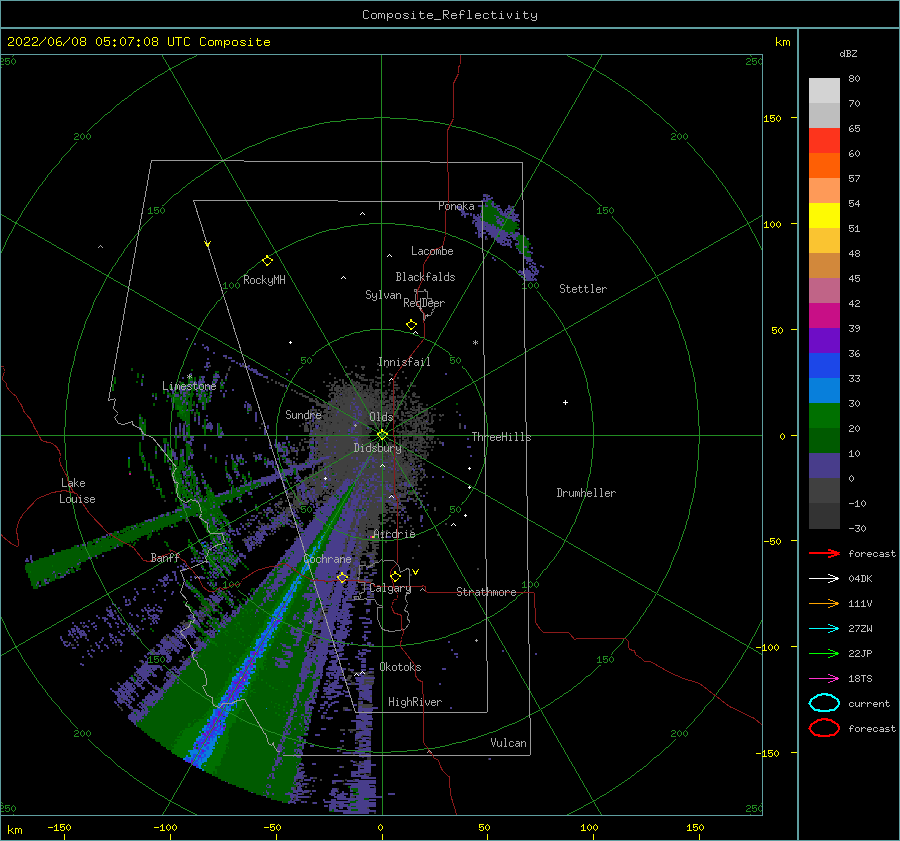Click the Okotoks city label
The width and height of the screenshot is (900, 841).
(400, 667)
